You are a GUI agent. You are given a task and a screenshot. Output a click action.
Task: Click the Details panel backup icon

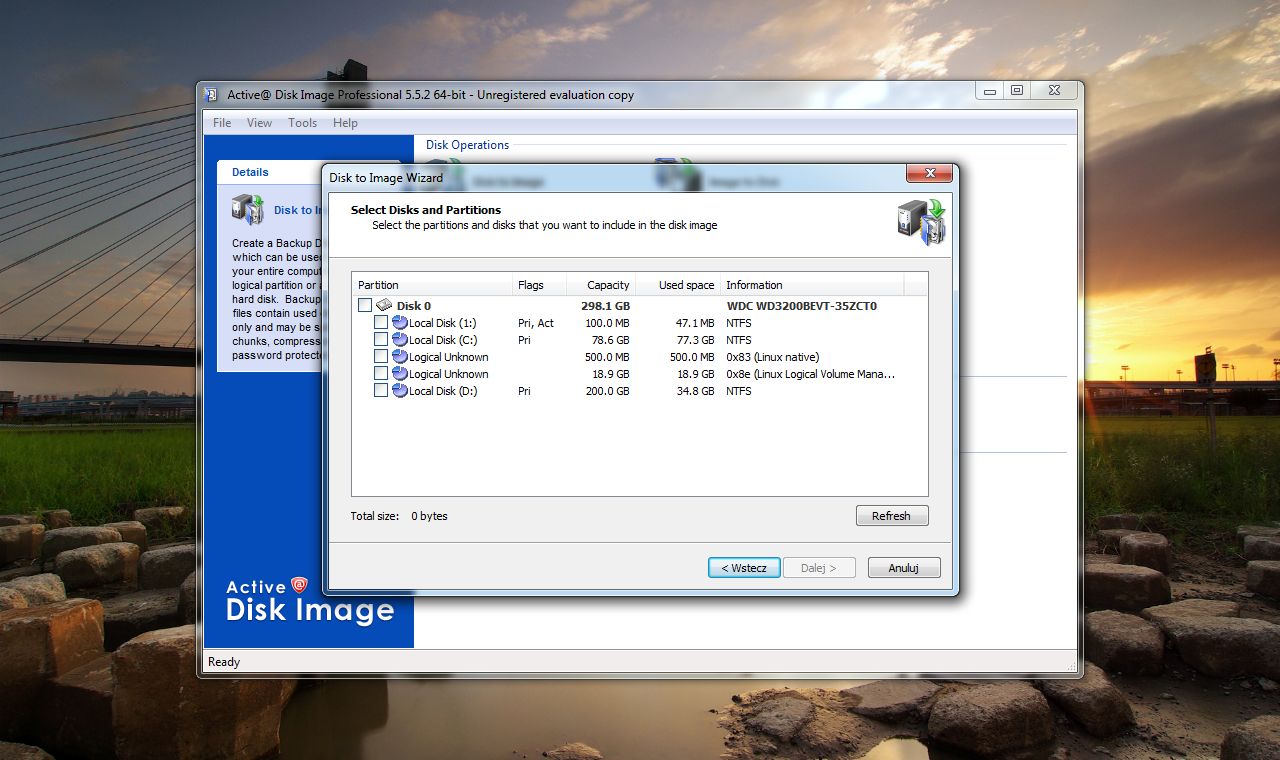[248, 209]
